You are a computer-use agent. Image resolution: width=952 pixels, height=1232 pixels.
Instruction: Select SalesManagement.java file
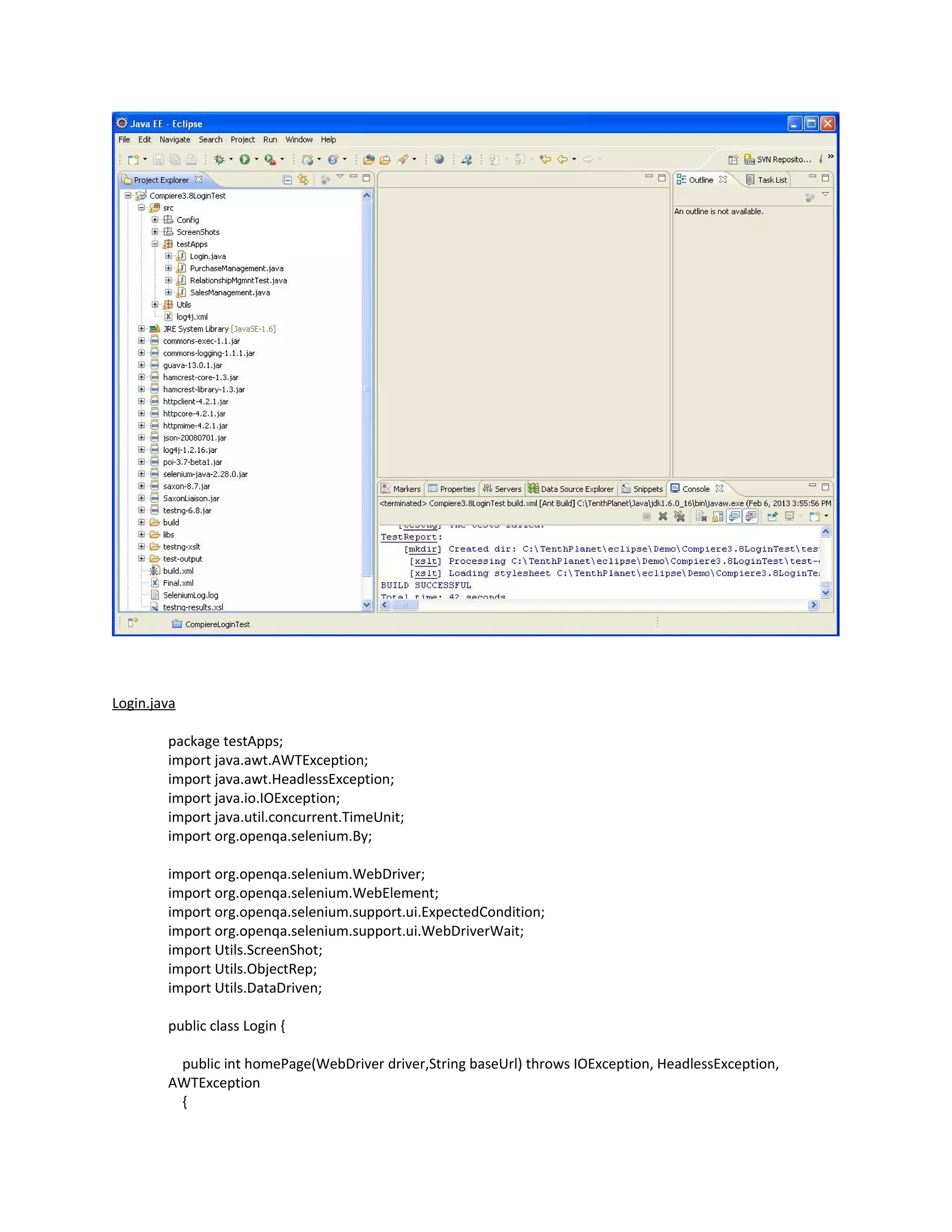pyautogui.click(x=230, y=293)
